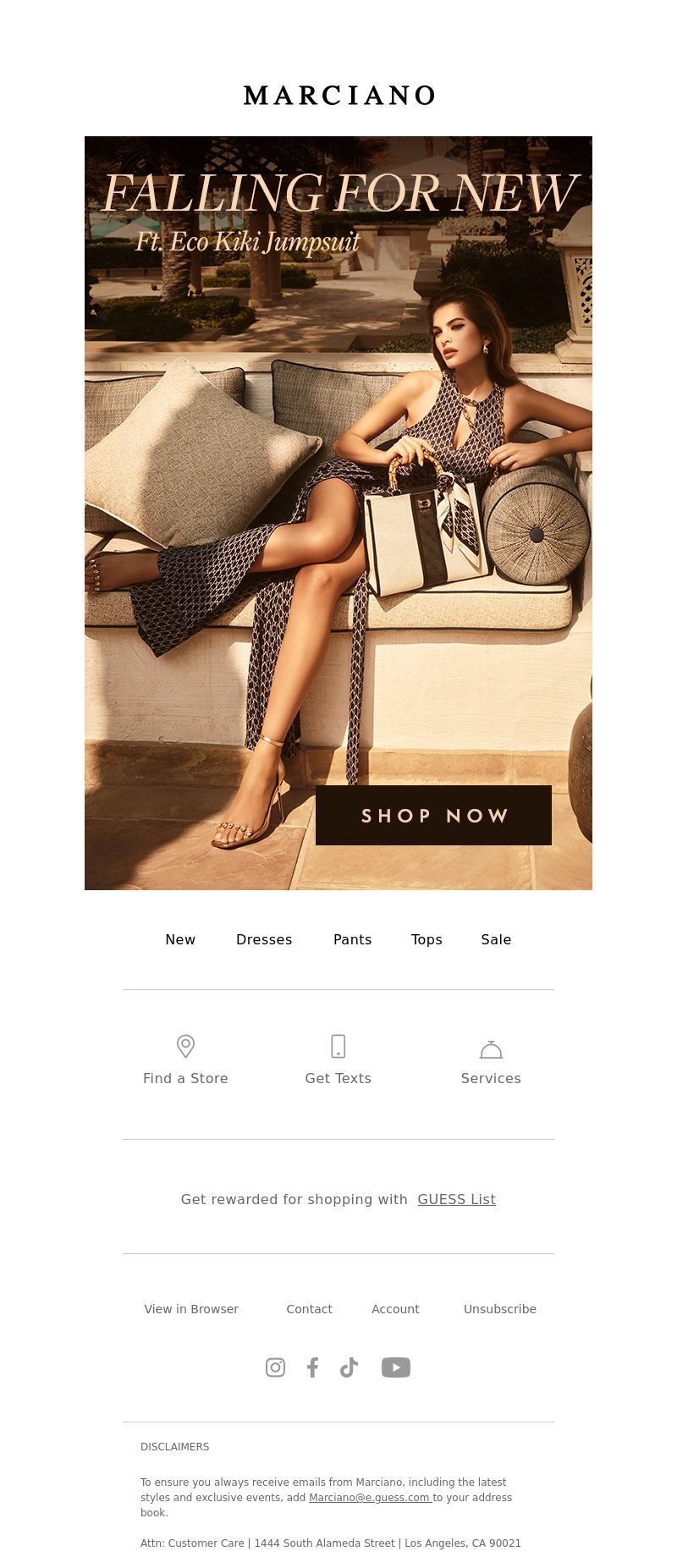Open the Sale category
The image size is (677, 1568).
point(496,939)
